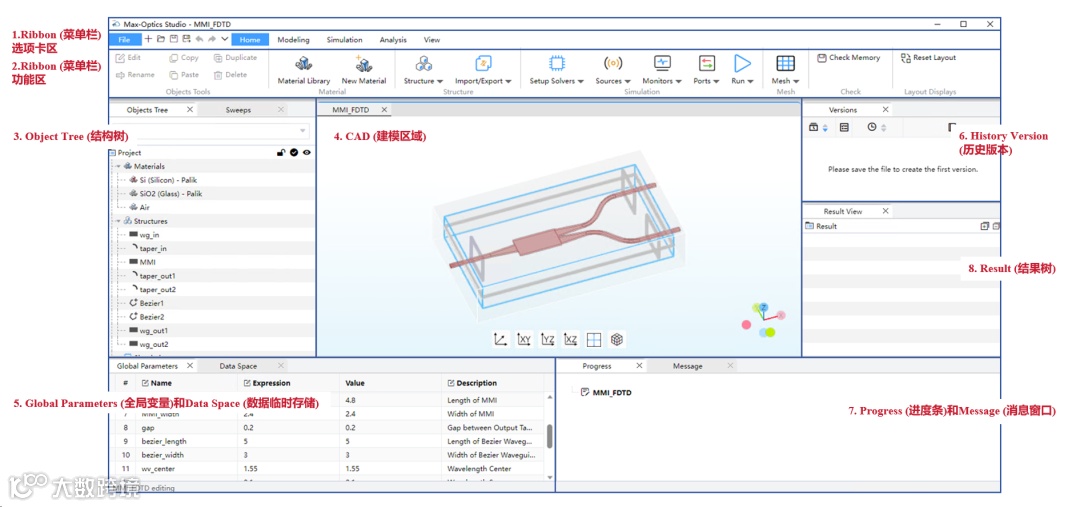Switch to the Data Space tab

click(x=238, y=366)
